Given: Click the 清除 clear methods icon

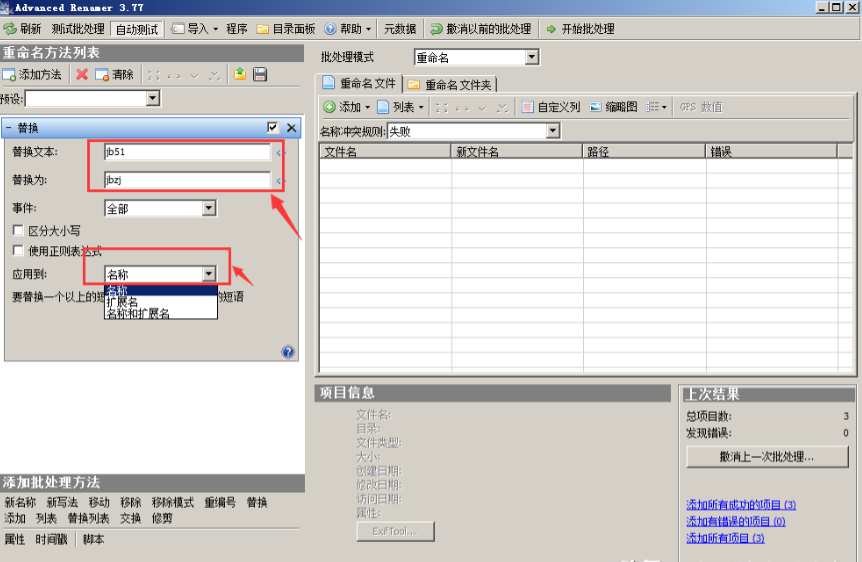Looking at the screenshot, I should point(102,74).
